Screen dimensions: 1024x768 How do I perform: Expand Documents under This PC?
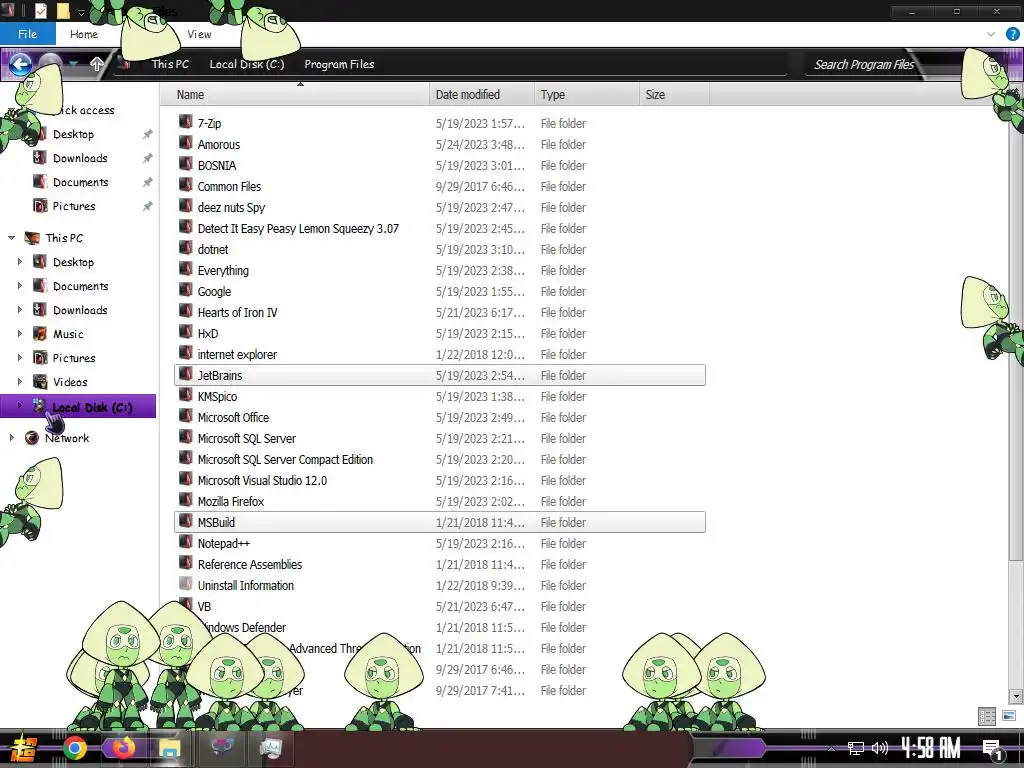(20, 286)
